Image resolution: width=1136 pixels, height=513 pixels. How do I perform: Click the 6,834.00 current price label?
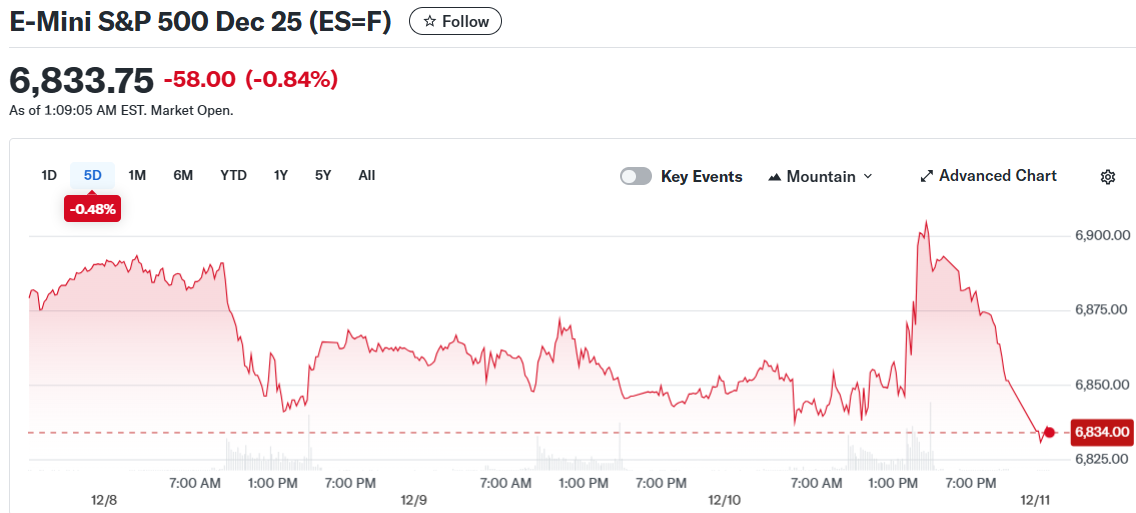pyautogui.click(x=1101, y=432)
